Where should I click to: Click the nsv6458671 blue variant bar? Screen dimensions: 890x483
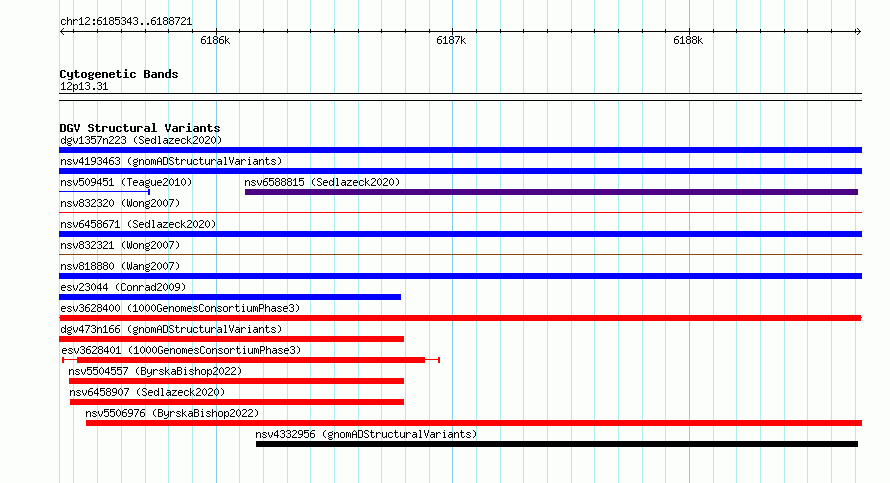tap(460, 234)
